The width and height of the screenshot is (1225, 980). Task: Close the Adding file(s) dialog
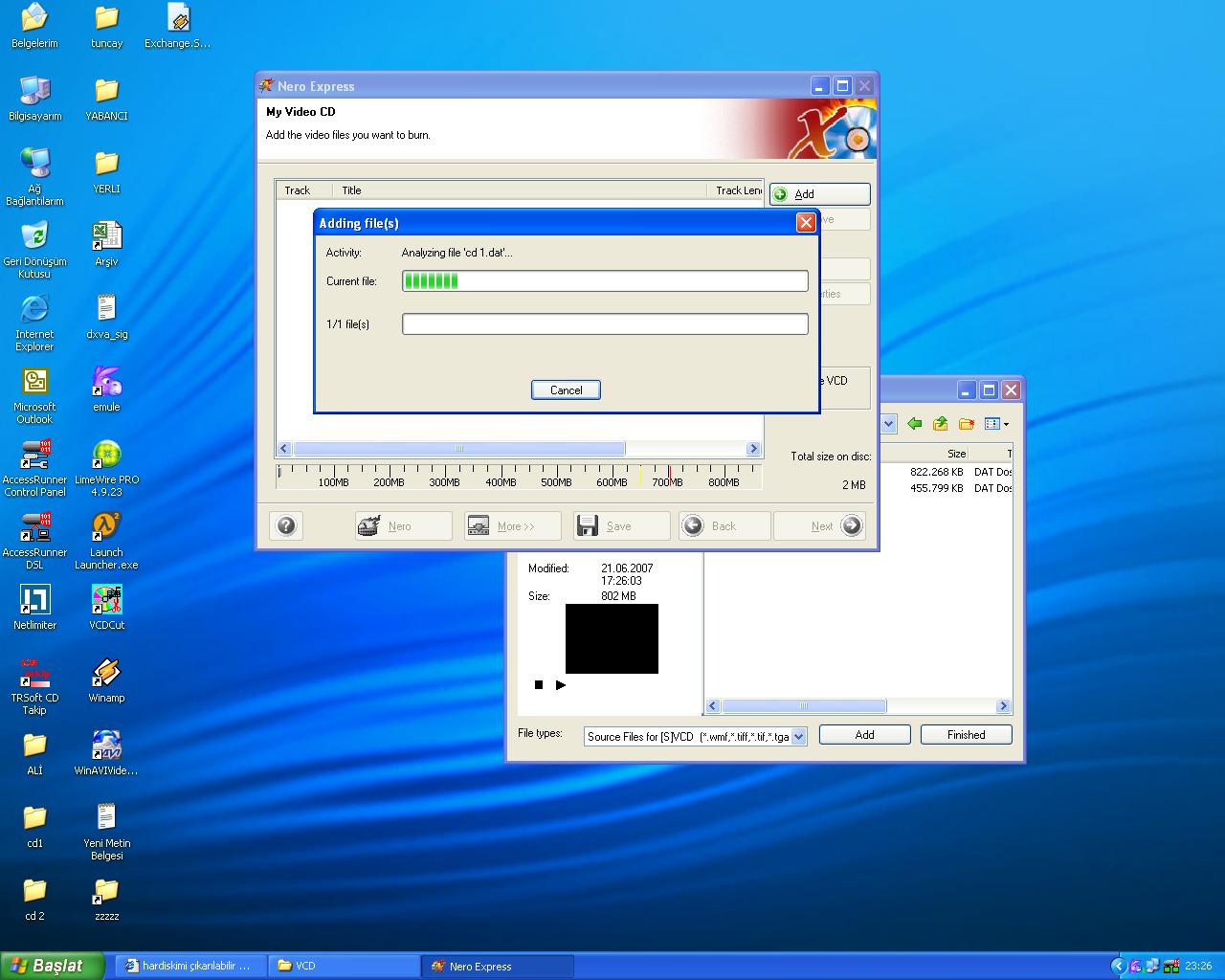[806, 222]
